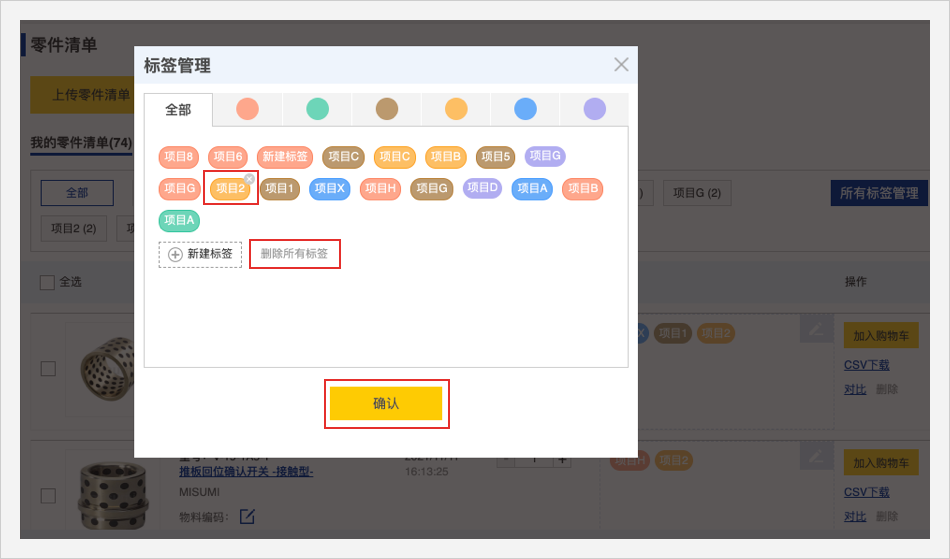Image resolution: width=950 pixels, height=559 pixels.
Task: Check the first product row checkbox
Action: click(x=48, y=368)
